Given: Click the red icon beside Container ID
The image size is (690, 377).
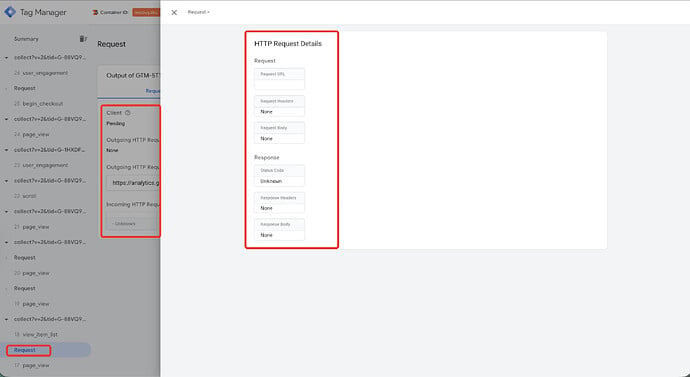Looking at the screenshot, I should coord(95,12).
